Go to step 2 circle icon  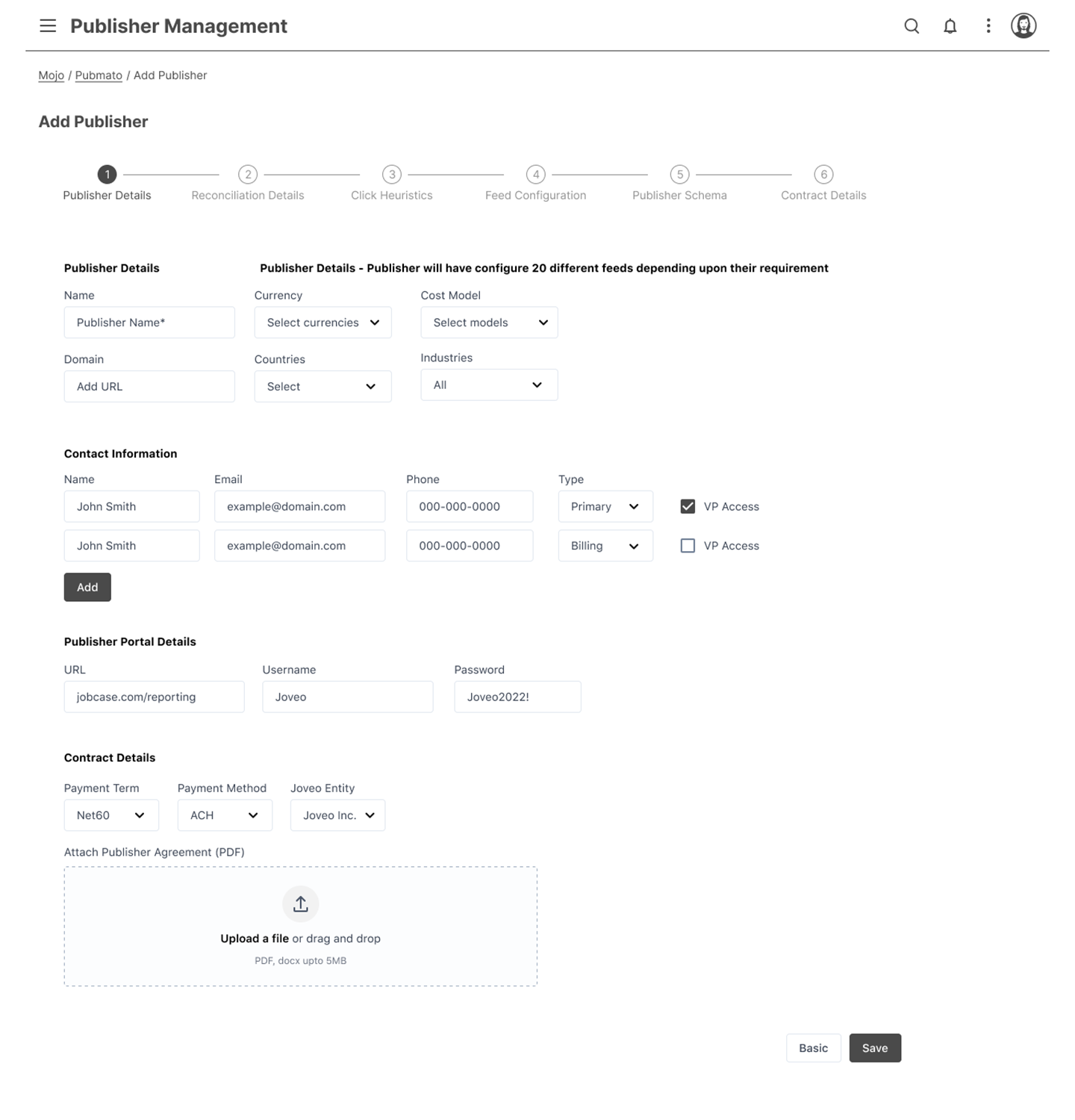(x=248, y=175)
